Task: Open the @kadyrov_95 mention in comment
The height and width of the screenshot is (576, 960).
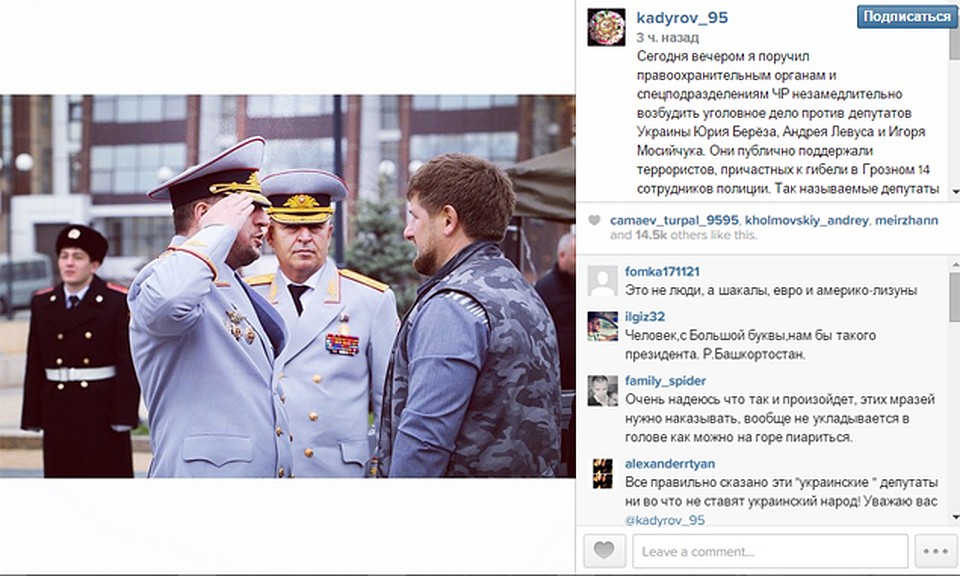Action: pos(664,520)
